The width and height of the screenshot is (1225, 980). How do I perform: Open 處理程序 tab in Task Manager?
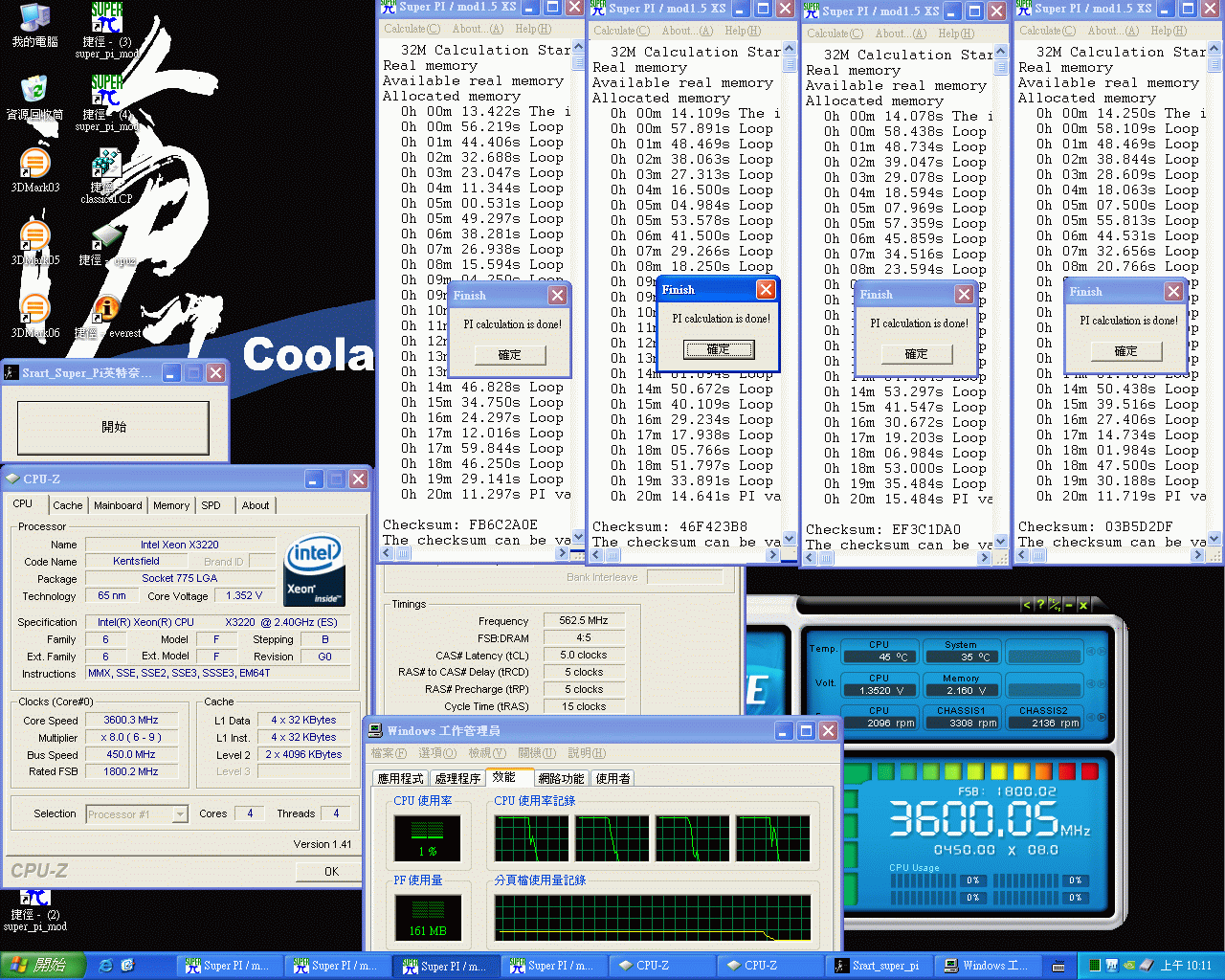pyautogui.click(x=457, y=778)
